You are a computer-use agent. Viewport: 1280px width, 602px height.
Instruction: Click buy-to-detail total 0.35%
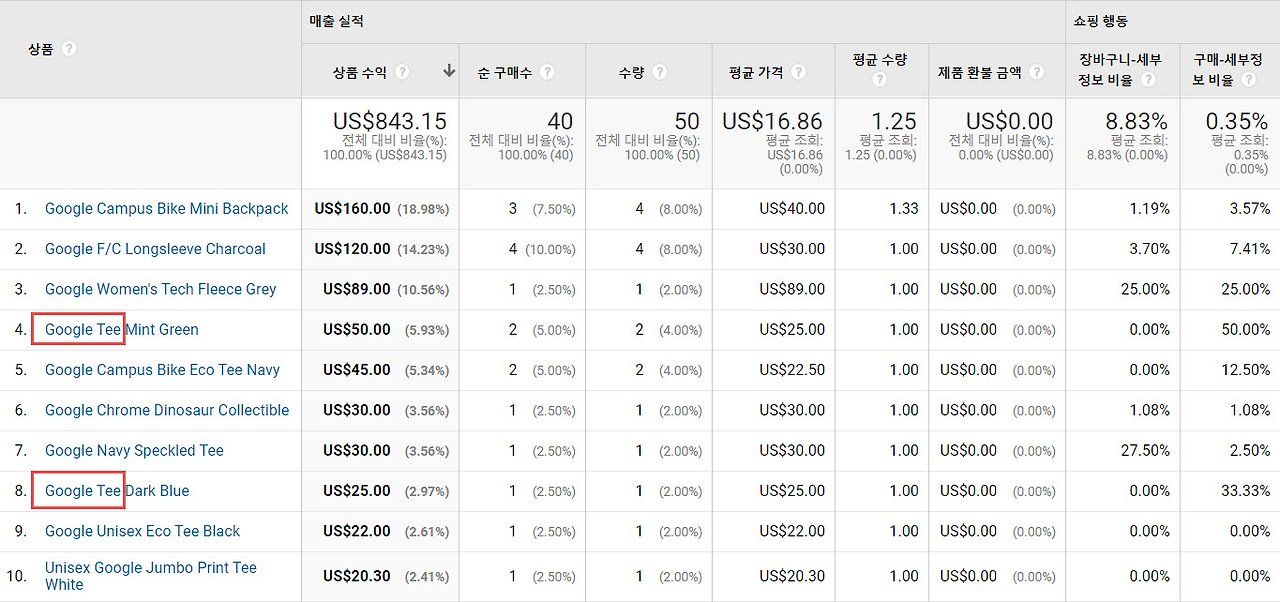coord(1237,121)
